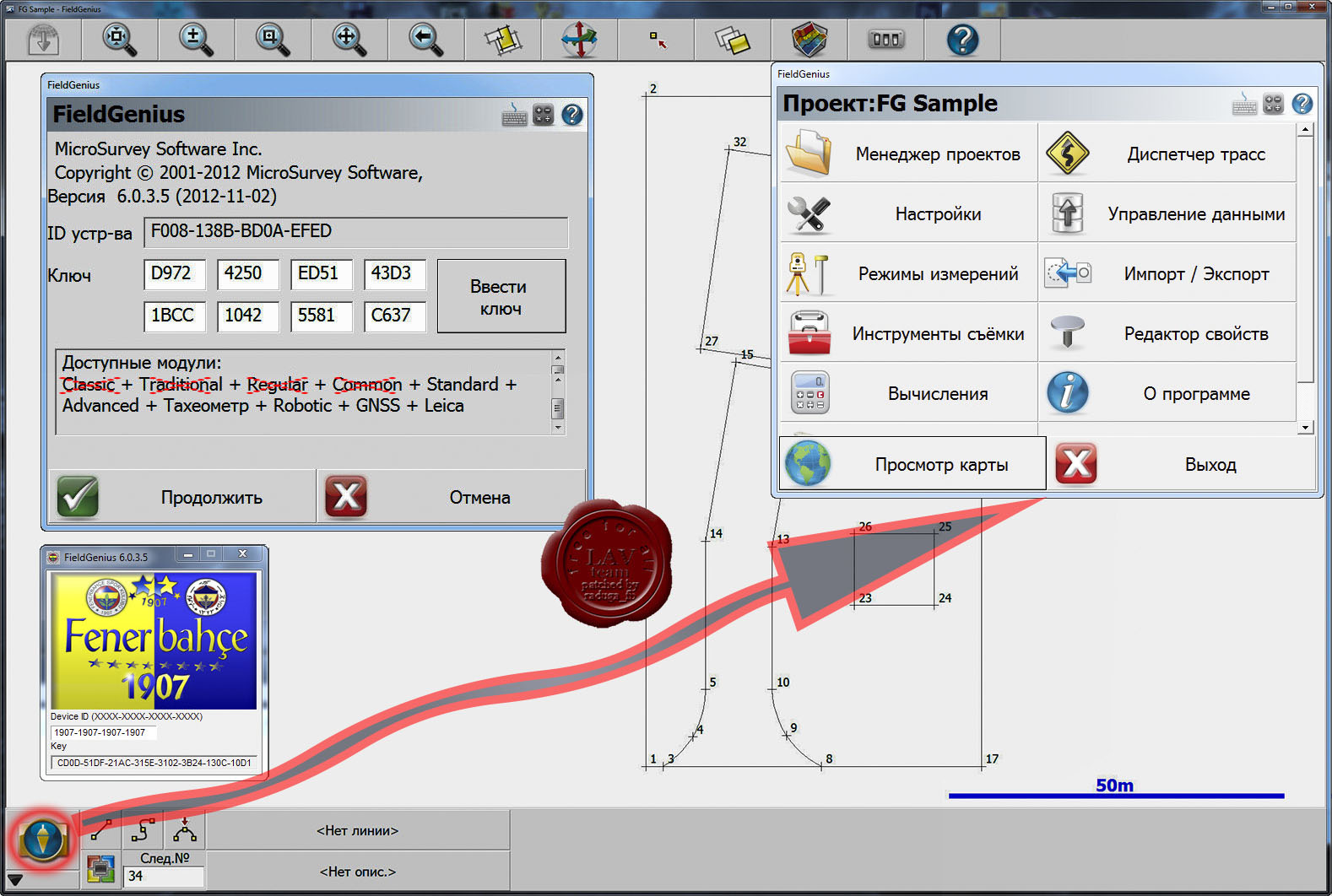Open Вычисления
The image size is (1332, 896).
click(908, 393)
